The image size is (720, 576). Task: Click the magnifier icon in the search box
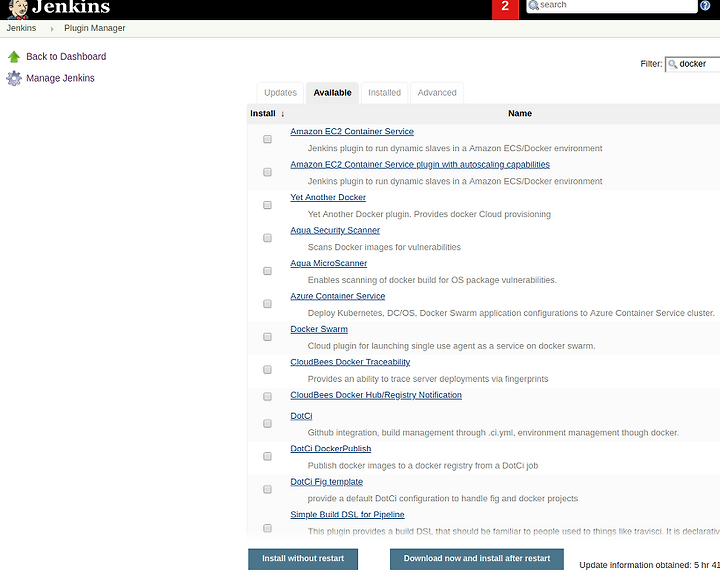coord(534,6)
